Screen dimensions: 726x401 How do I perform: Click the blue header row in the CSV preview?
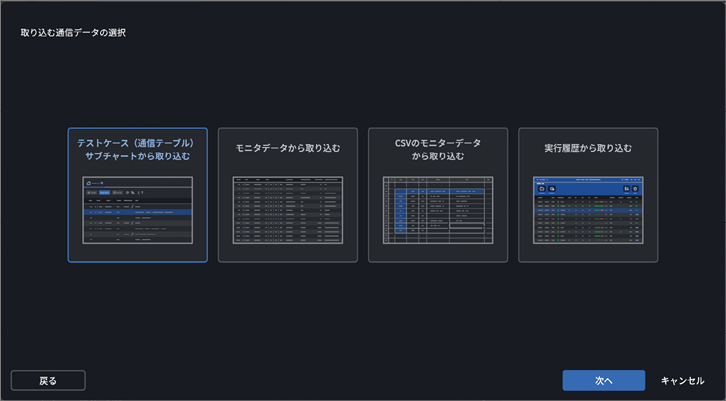click(x=439, y=191)
